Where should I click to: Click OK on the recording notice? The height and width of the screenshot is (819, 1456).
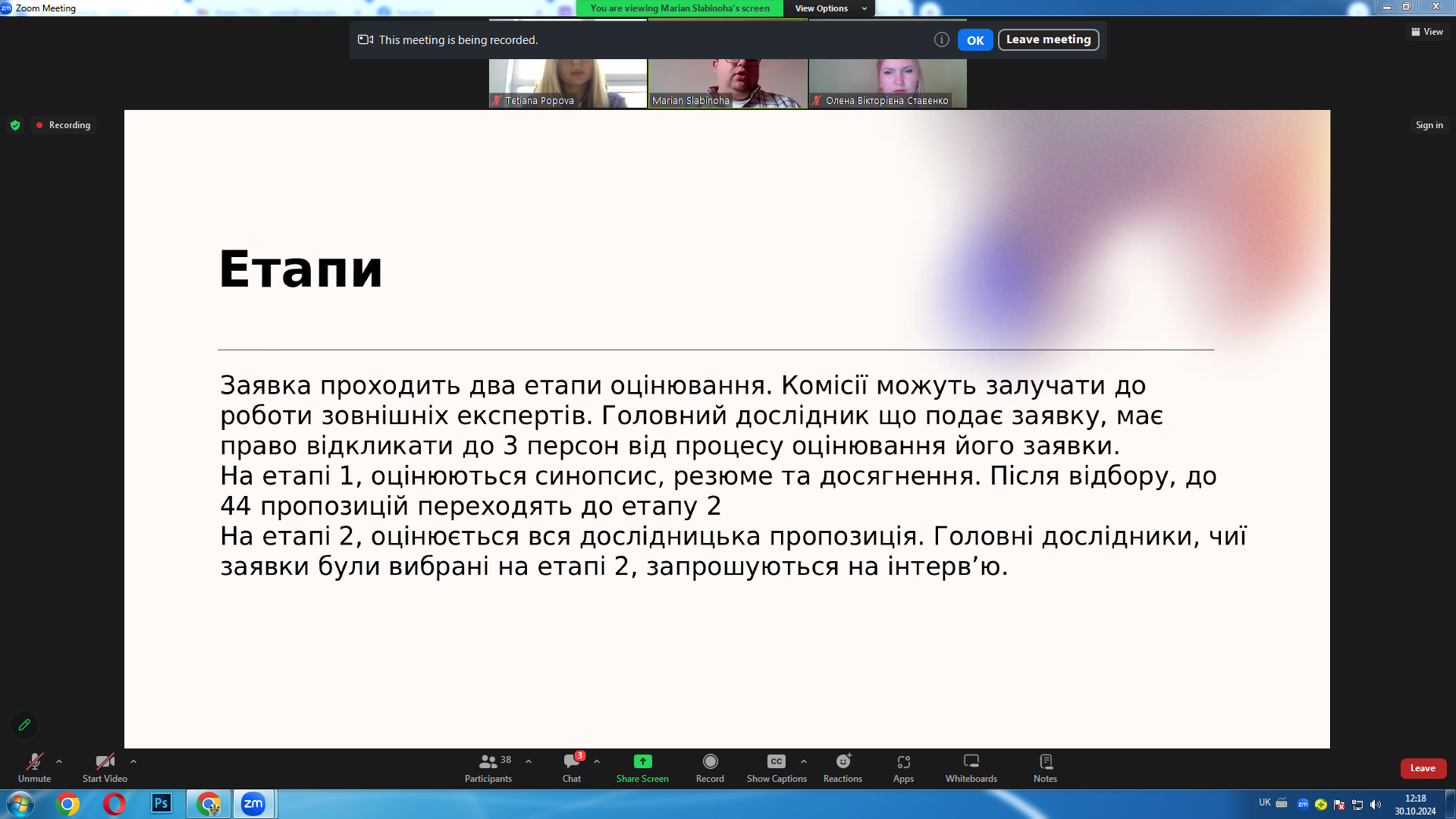(x=974, y=40)
